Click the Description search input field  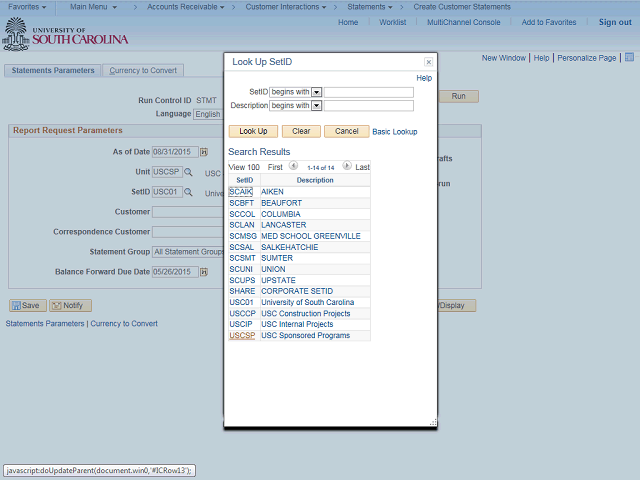[x=369, y=106]
